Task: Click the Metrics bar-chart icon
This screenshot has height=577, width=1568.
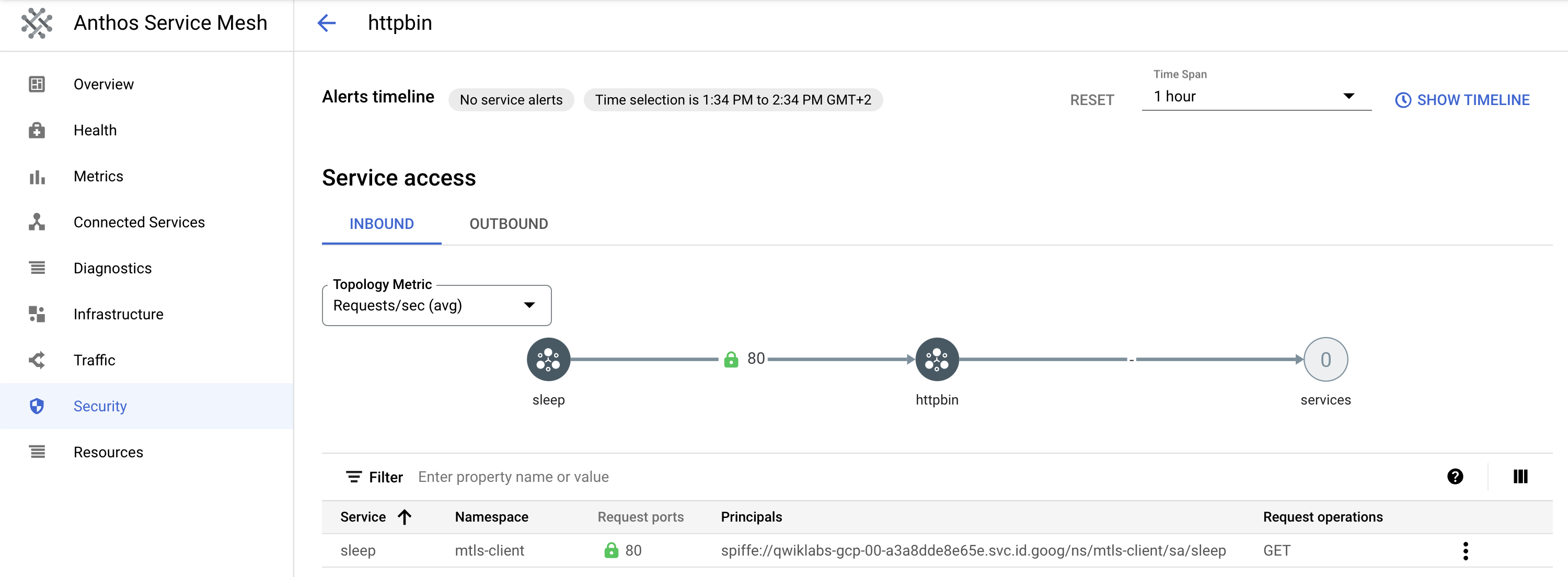Action: (37, 177)
